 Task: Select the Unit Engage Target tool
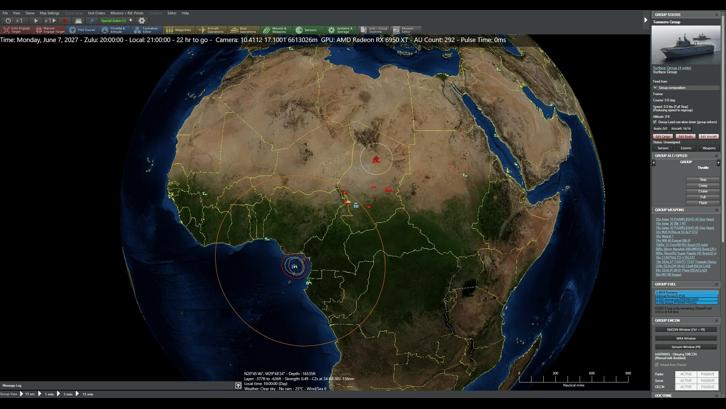(x=18, y=30)
